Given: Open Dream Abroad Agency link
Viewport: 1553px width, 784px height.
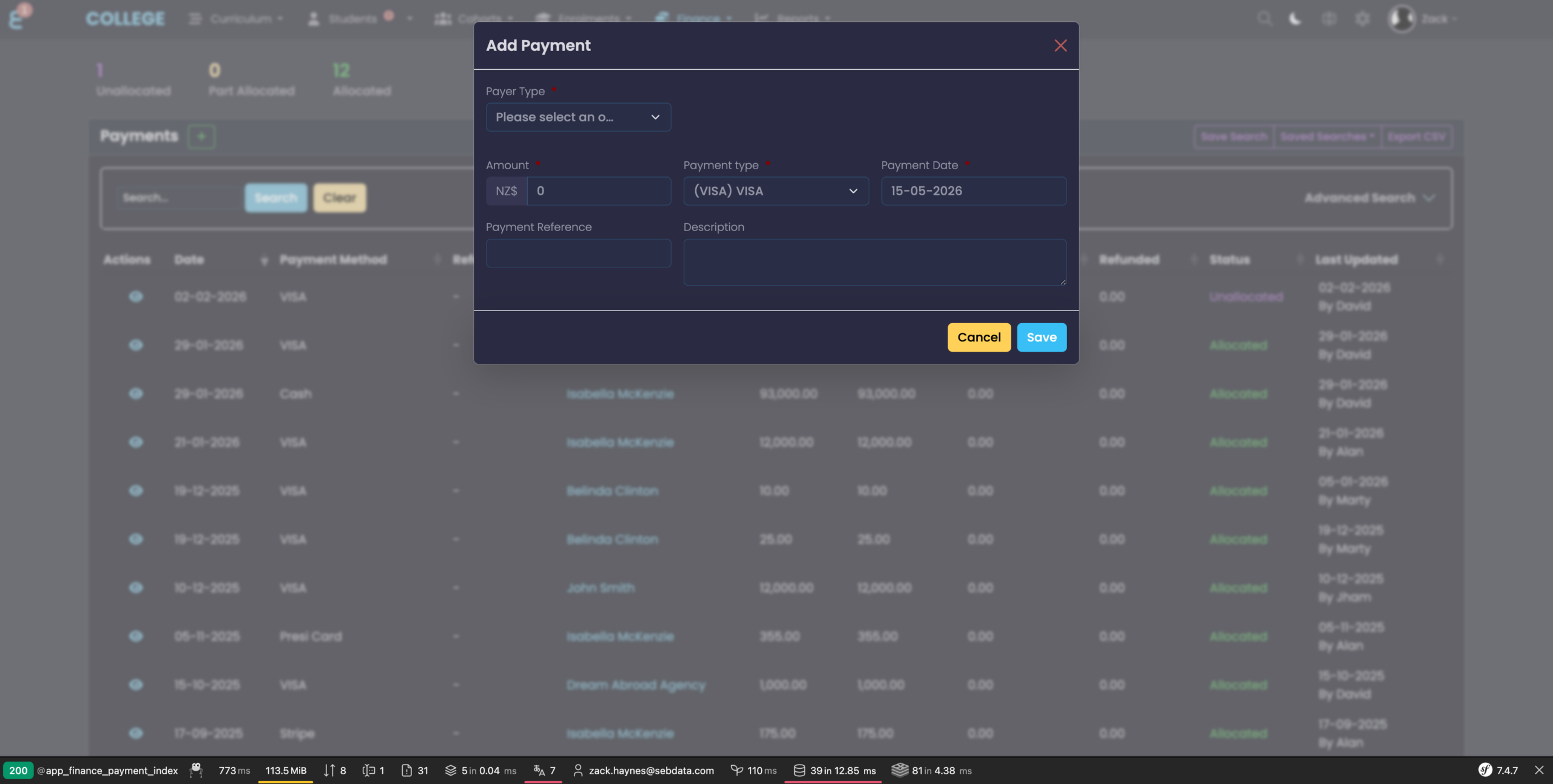Looking at the screenshot, I should tap(636, 685).
